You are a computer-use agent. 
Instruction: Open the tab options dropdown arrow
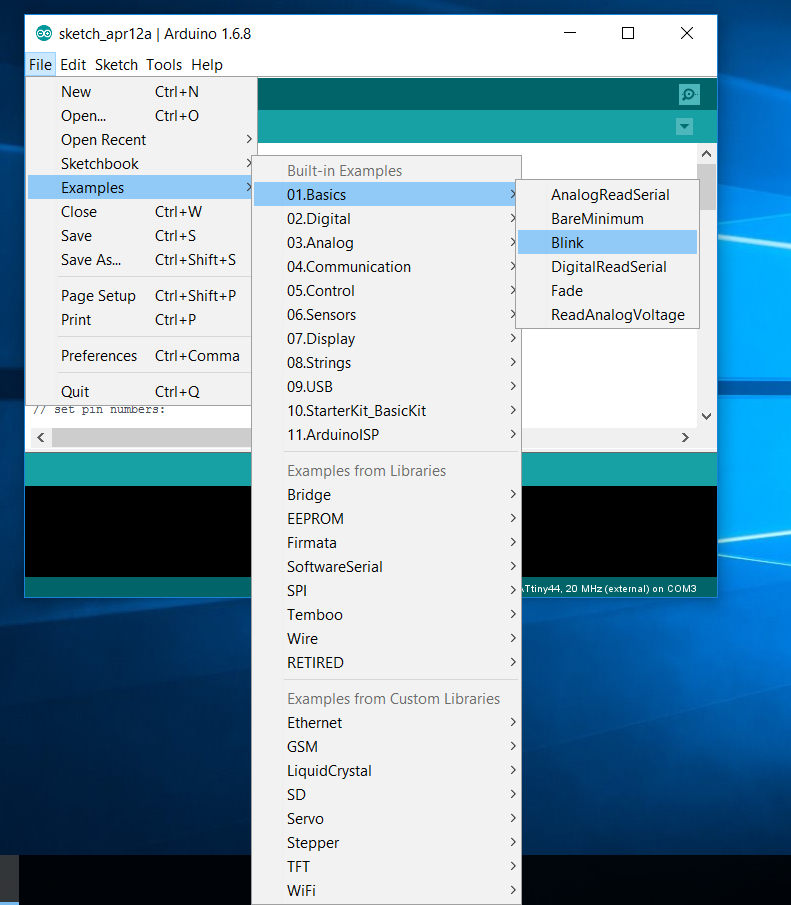pyautogui.click(x=684, y=126)
